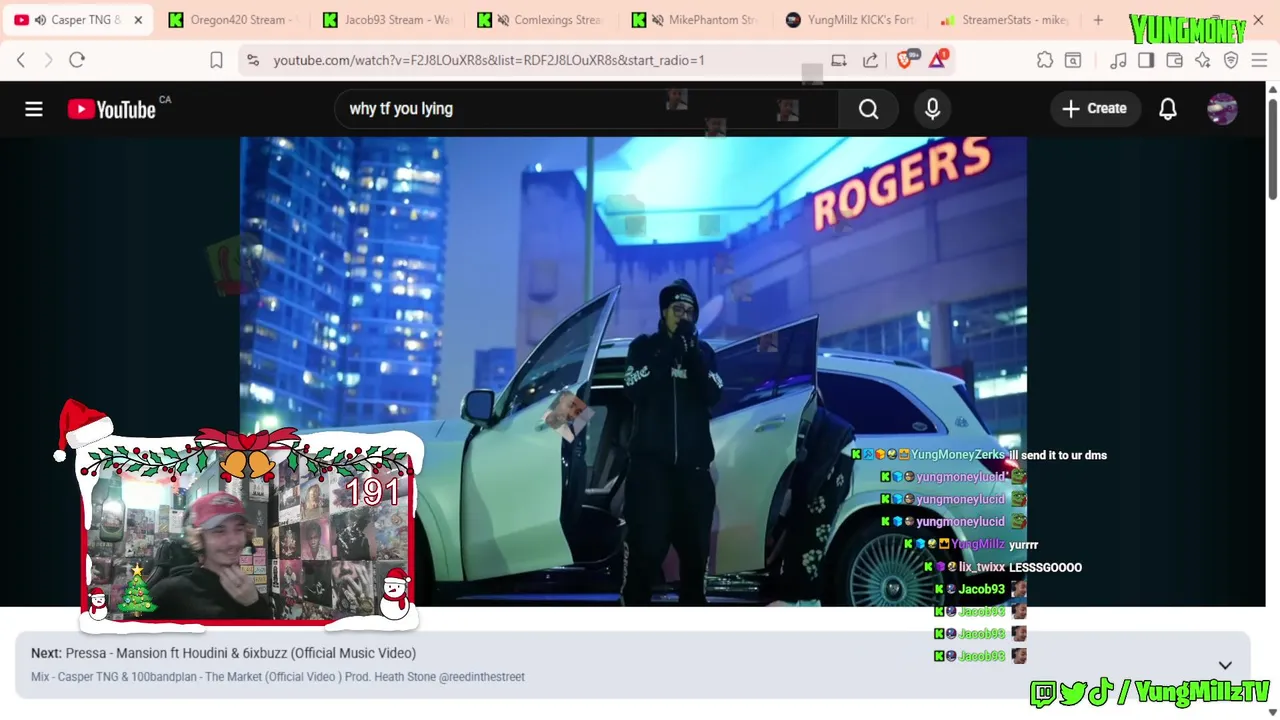This screenshot has width=1280, height=720.
Task: Click the scrollbar down arrow
Action: tap(1272, 712)
